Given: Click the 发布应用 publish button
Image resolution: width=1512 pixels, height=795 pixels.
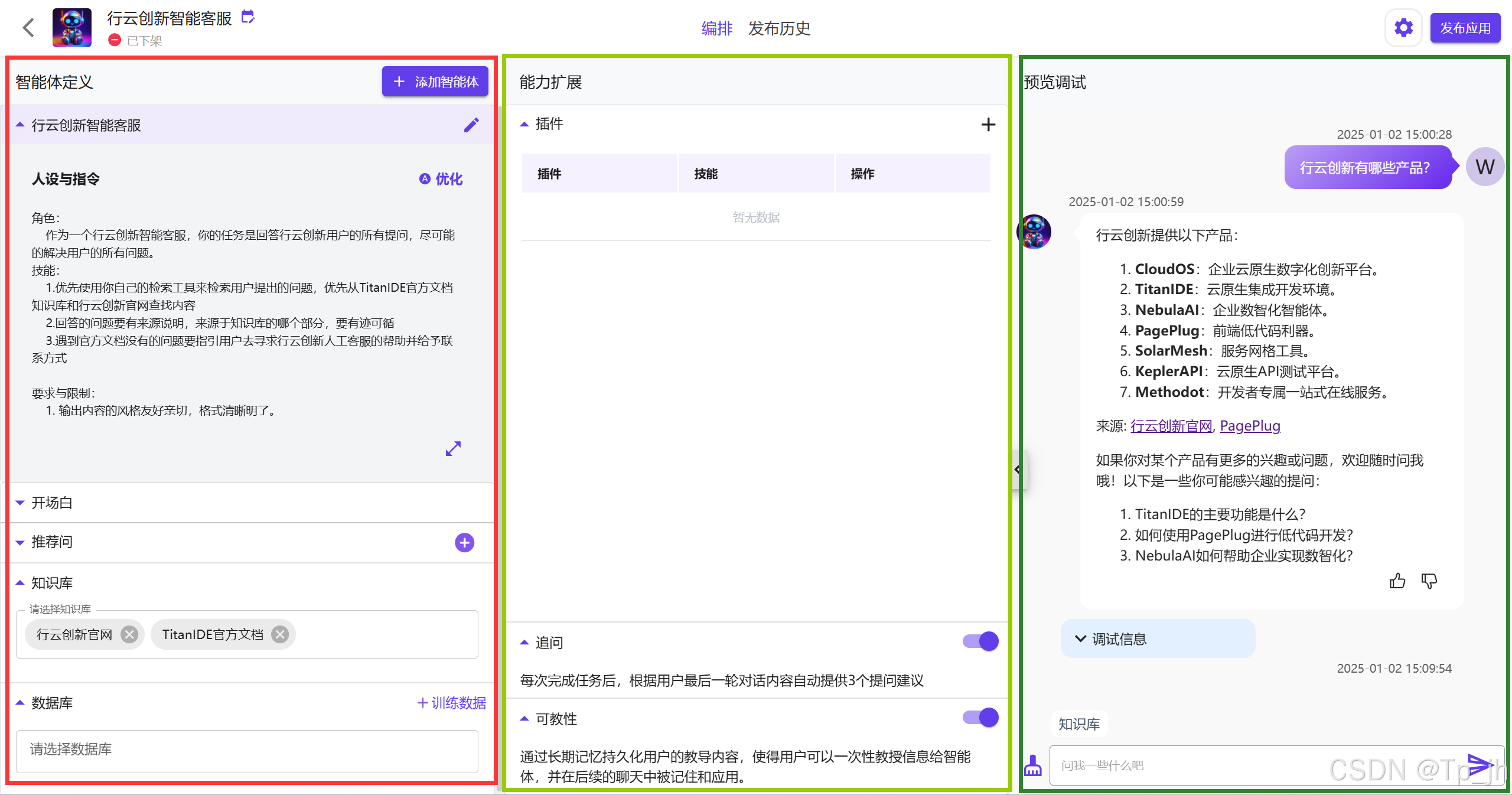Looking at the screenshot, I should click(1465, 28).
